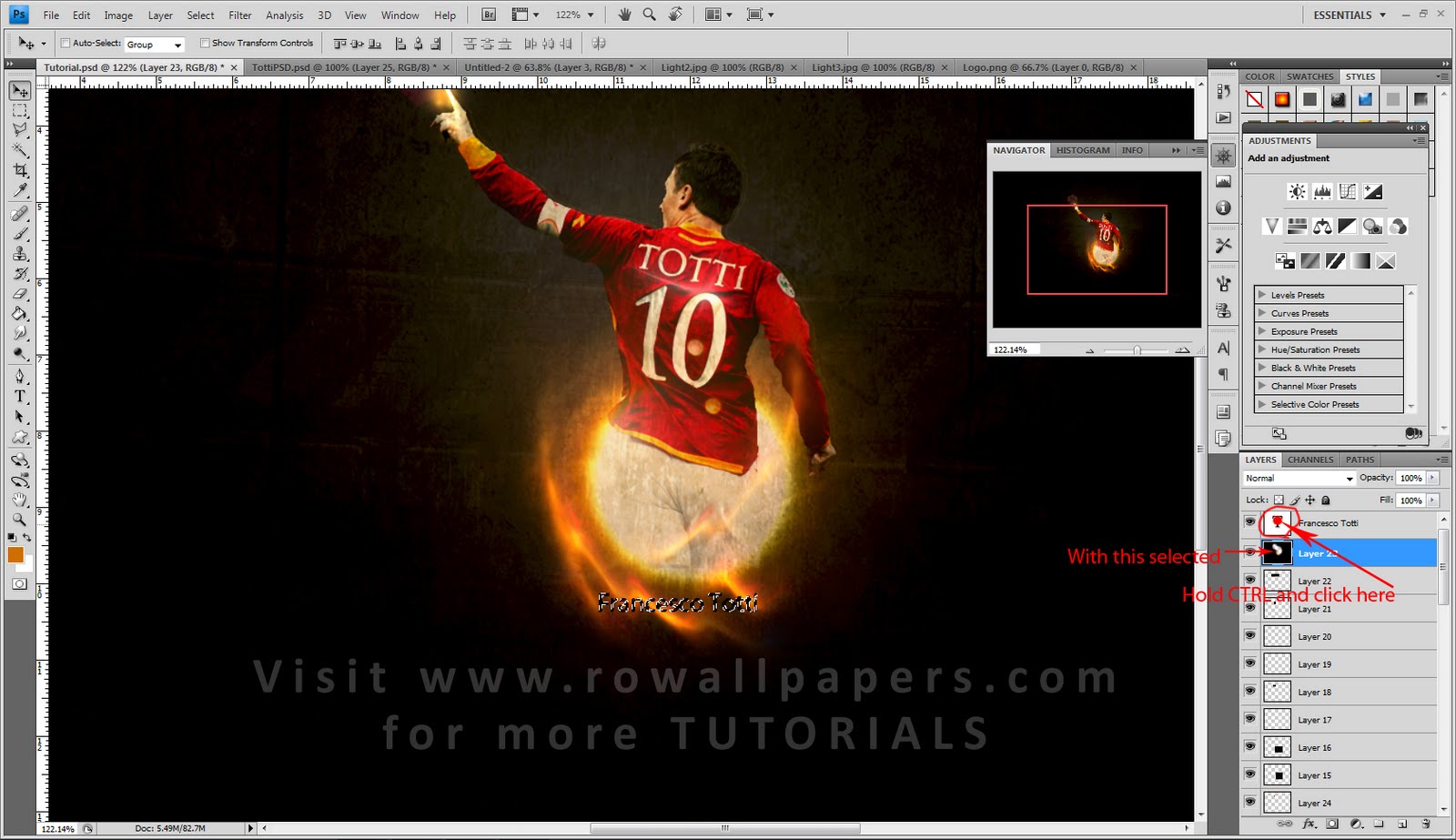Apply the blue style swatch in Styles
Image resolution: width=1456 pixels, height=840 pixels.
click(1365, 99)
